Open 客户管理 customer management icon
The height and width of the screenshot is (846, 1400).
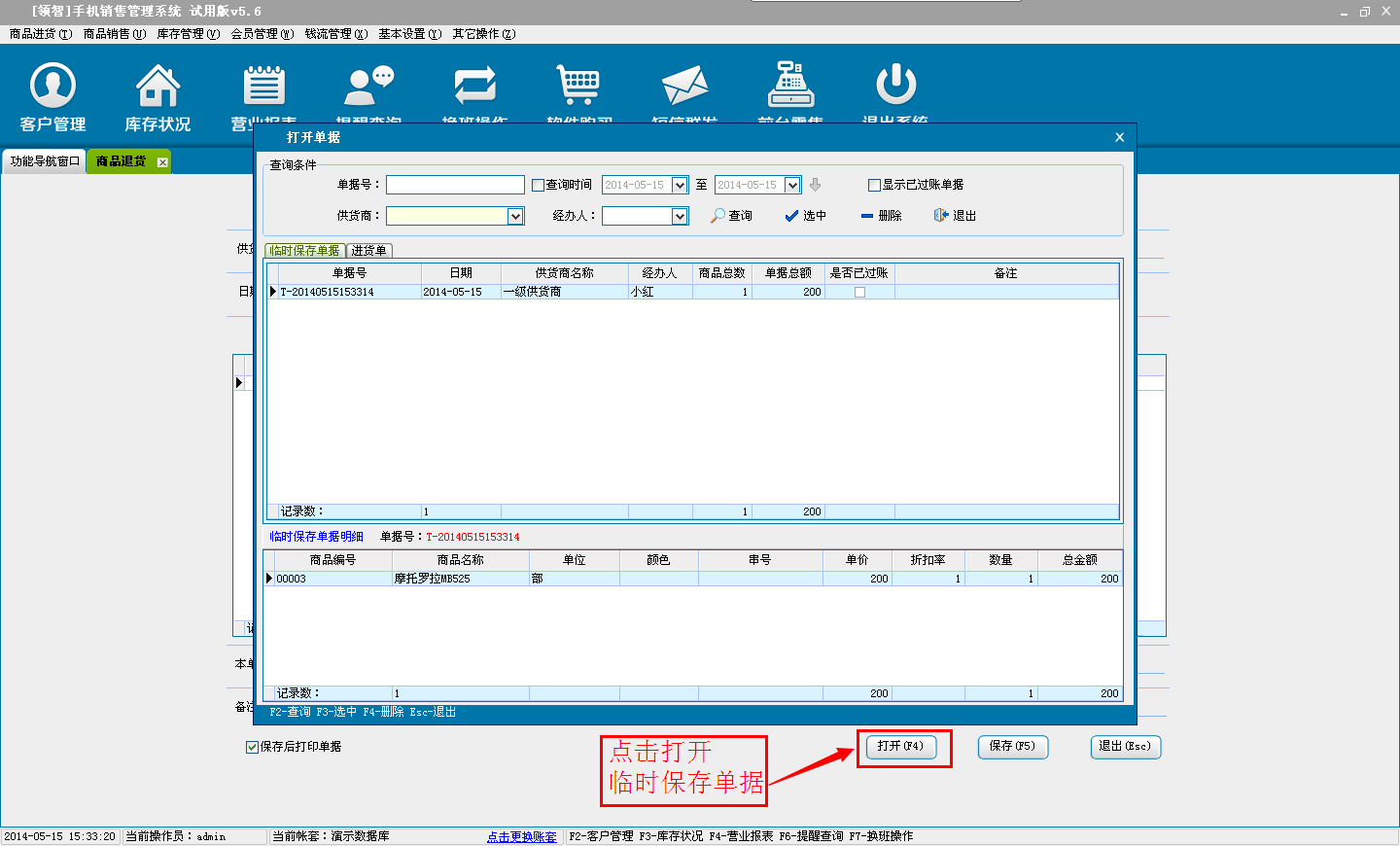52,88
